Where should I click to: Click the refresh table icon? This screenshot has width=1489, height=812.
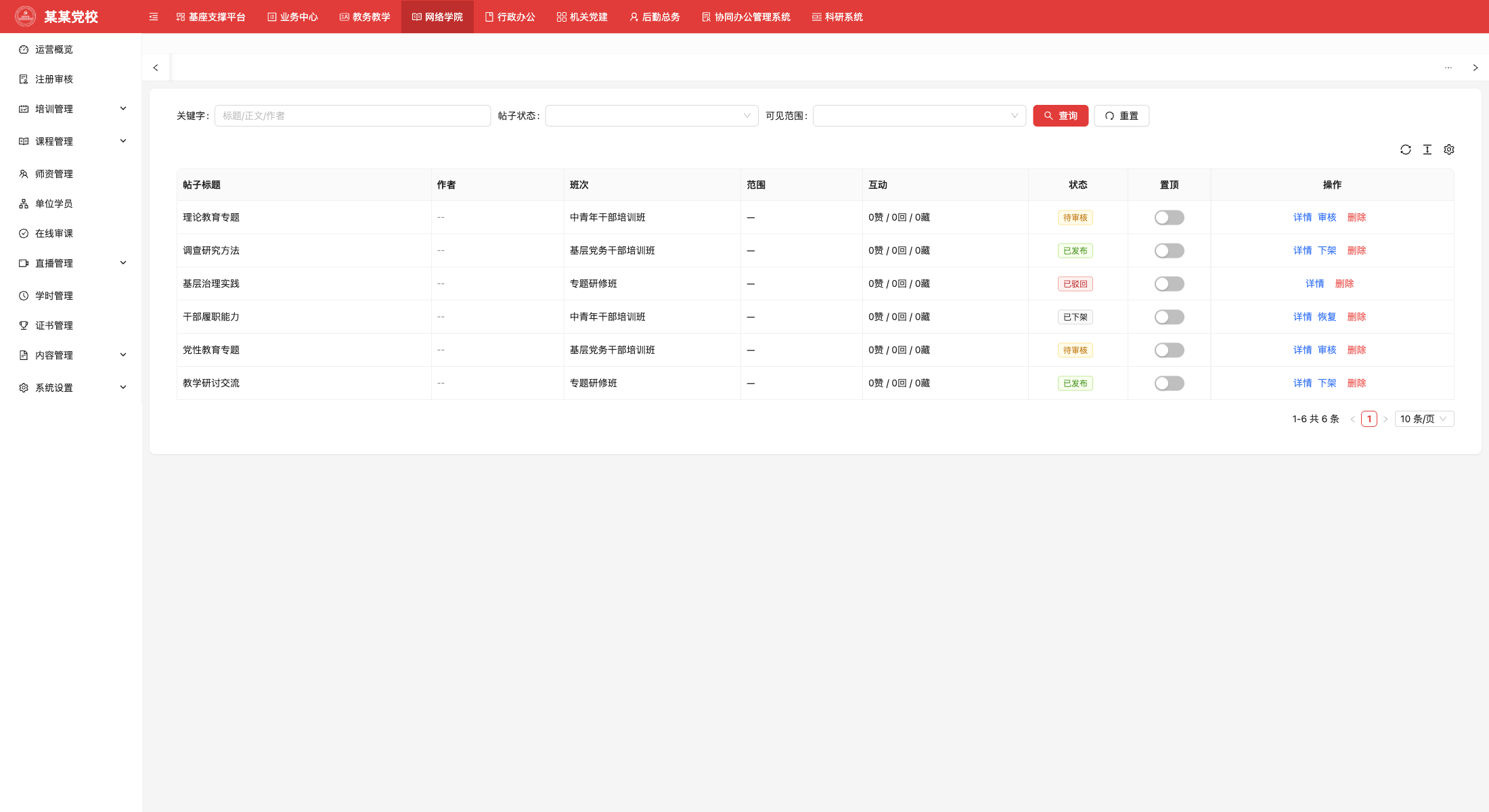tap(1405, 150)
